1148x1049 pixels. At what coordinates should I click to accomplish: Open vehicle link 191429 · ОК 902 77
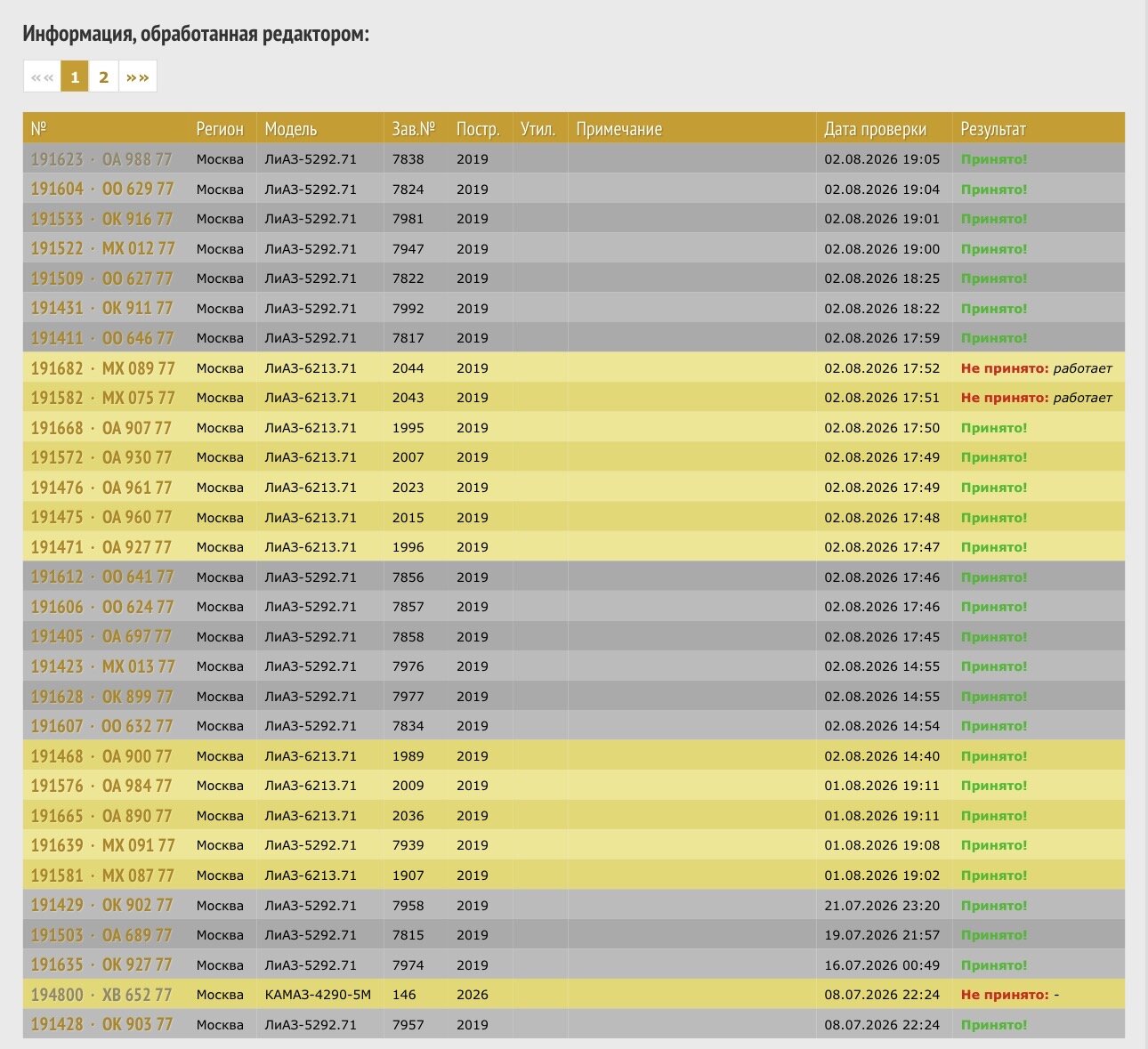click(102, 905)
